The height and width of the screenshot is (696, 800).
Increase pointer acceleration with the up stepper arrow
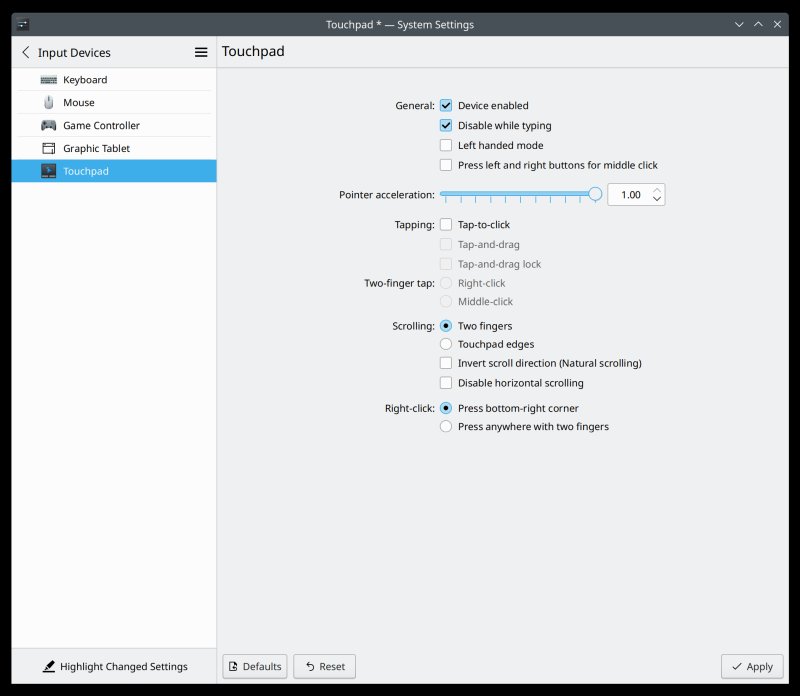(656, 189)
